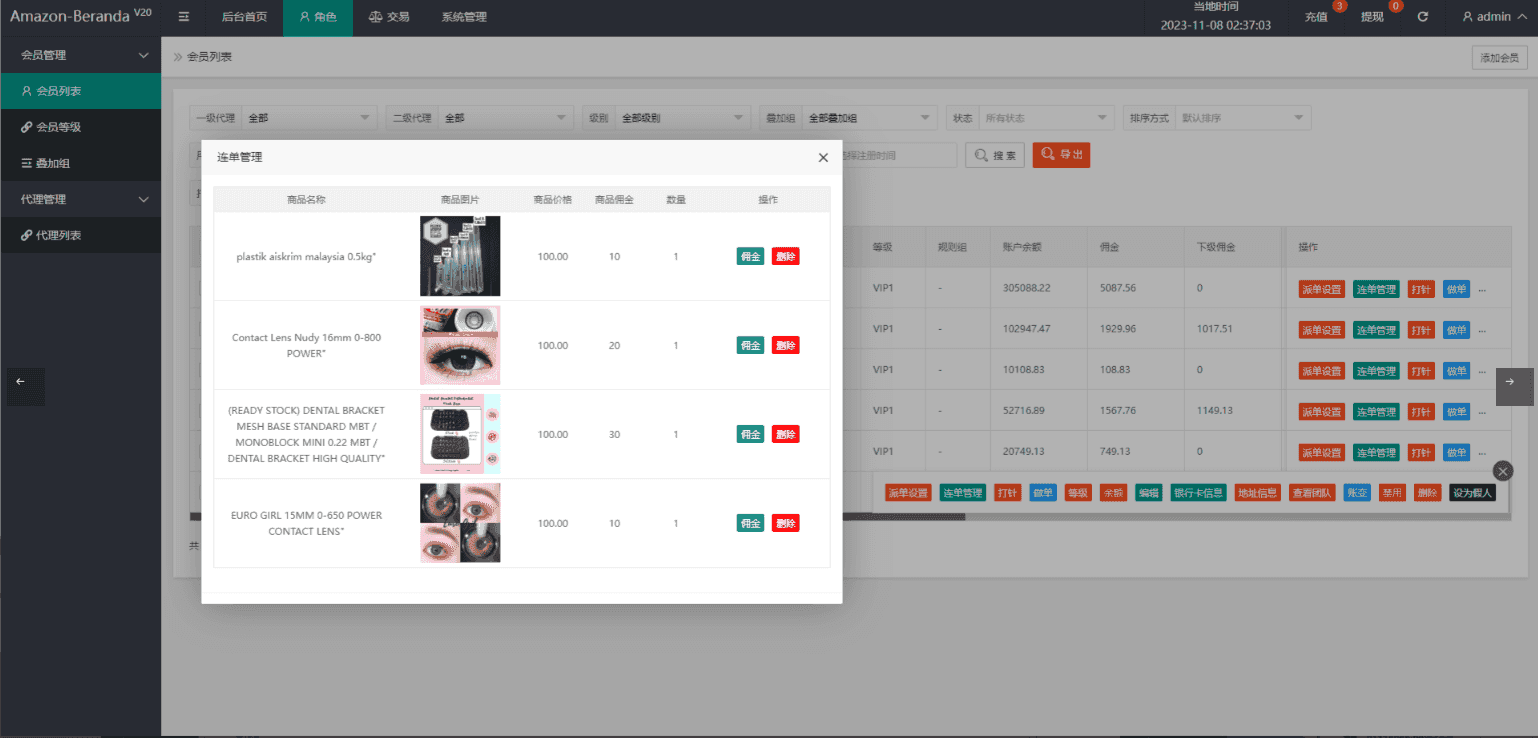Click the Contact Lens Nudy product thumbnail
The height and width of the screenshot is (738, 1538).
tap(460, 345)
